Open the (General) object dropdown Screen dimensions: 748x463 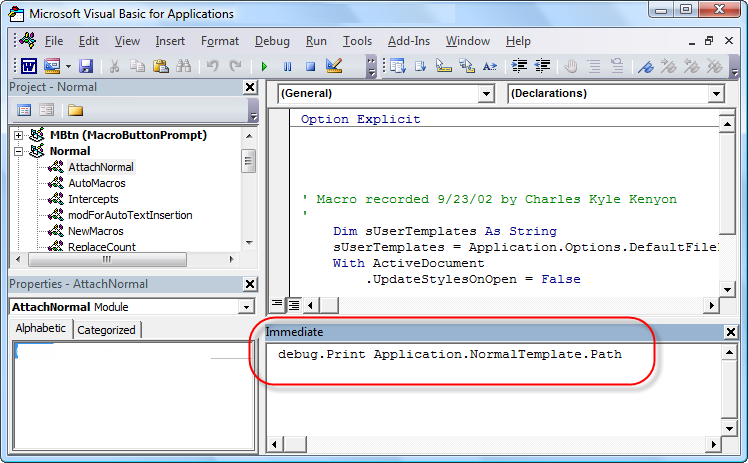(486, 93)
